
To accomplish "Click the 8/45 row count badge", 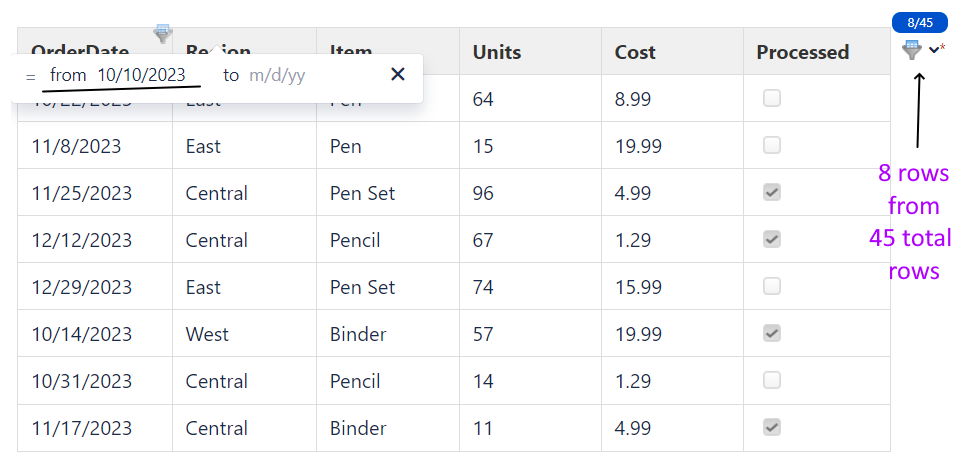I will pos(919,22).
